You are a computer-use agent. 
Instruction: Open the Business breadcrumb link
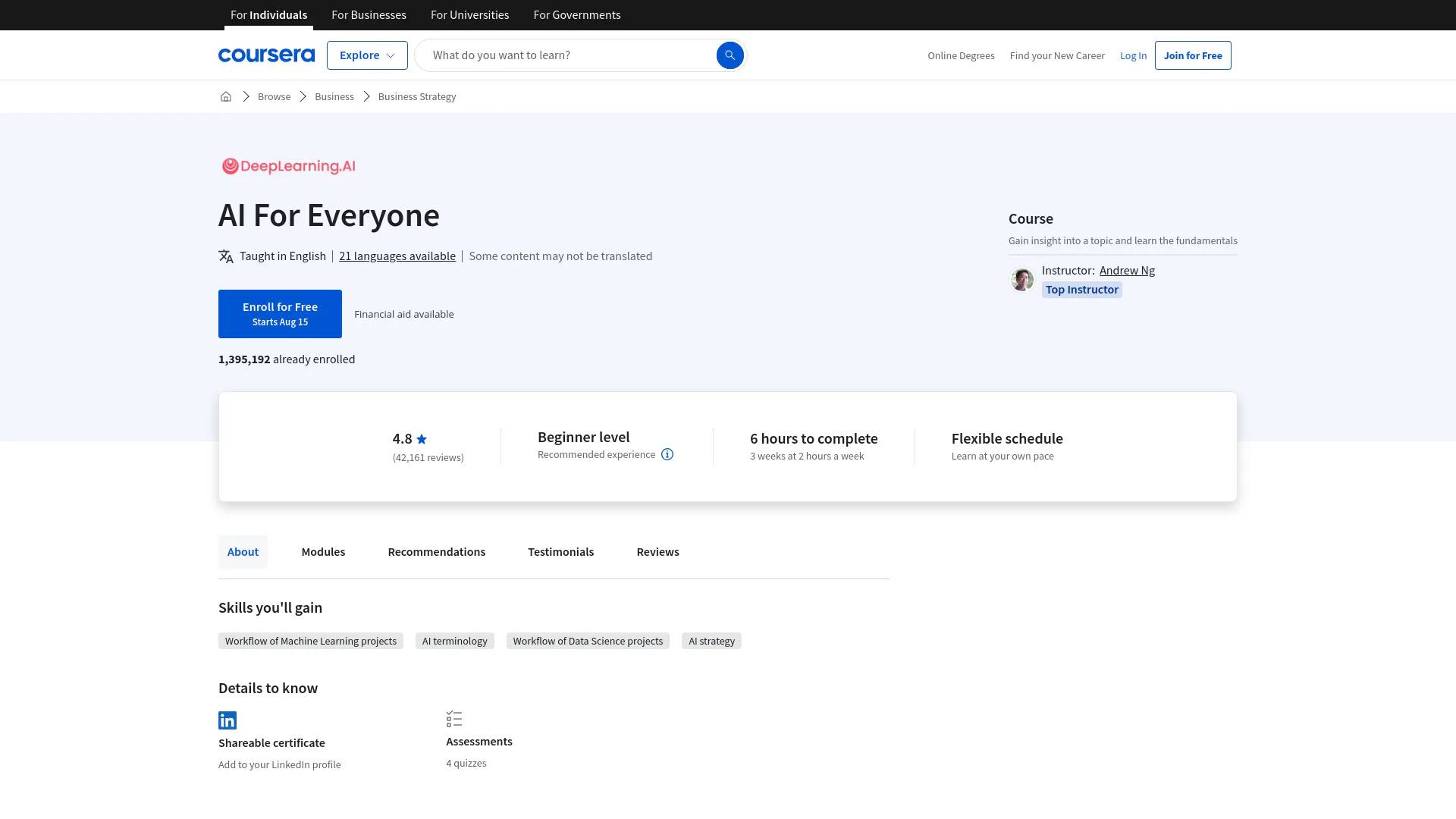pos(334,96)
